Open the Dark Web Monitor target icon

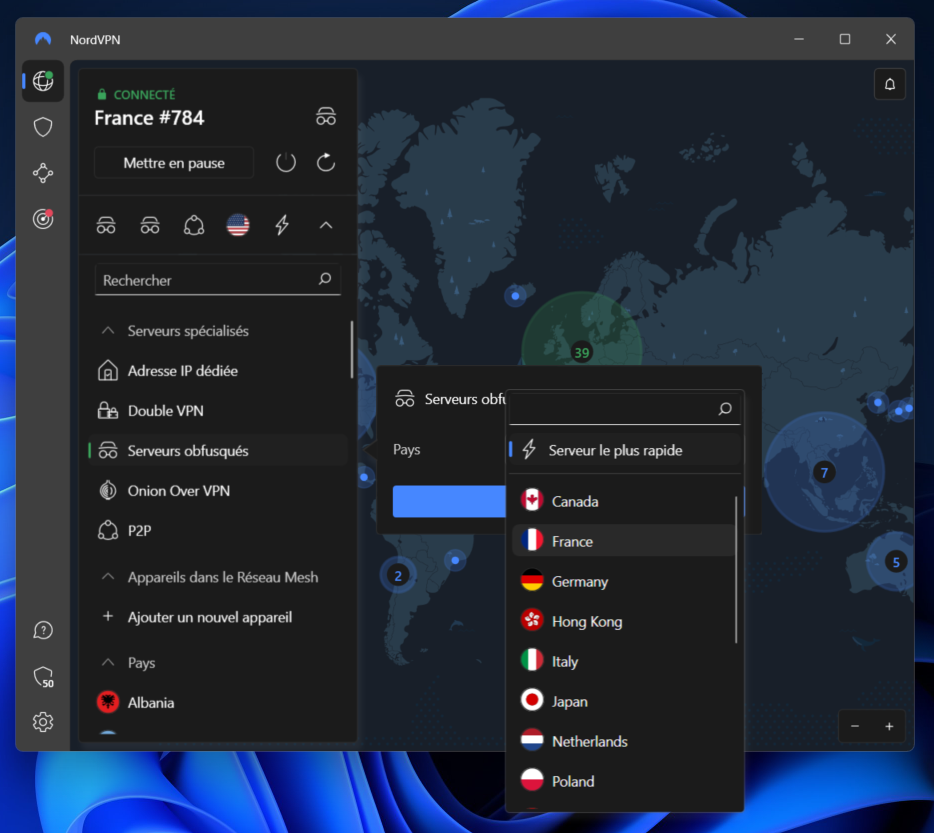pyautogui.click(x=43, y=219)
